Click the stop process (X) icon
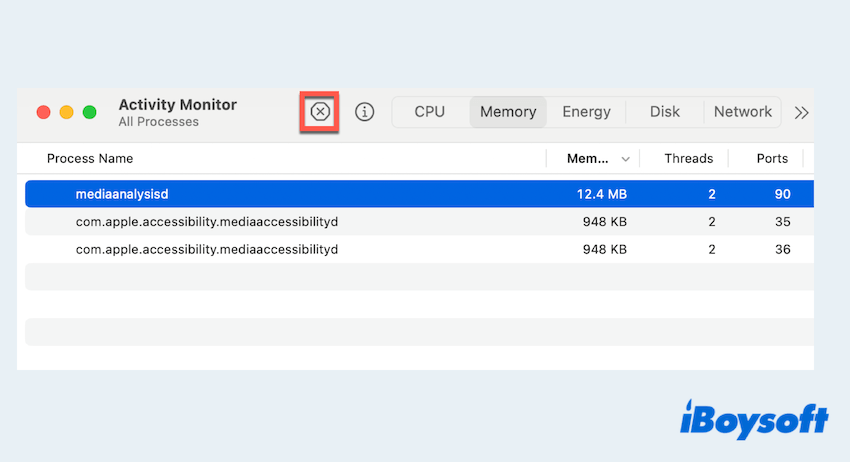Image resolution: width=850 pixels, height=462 pixels. [x=320, y=112]
